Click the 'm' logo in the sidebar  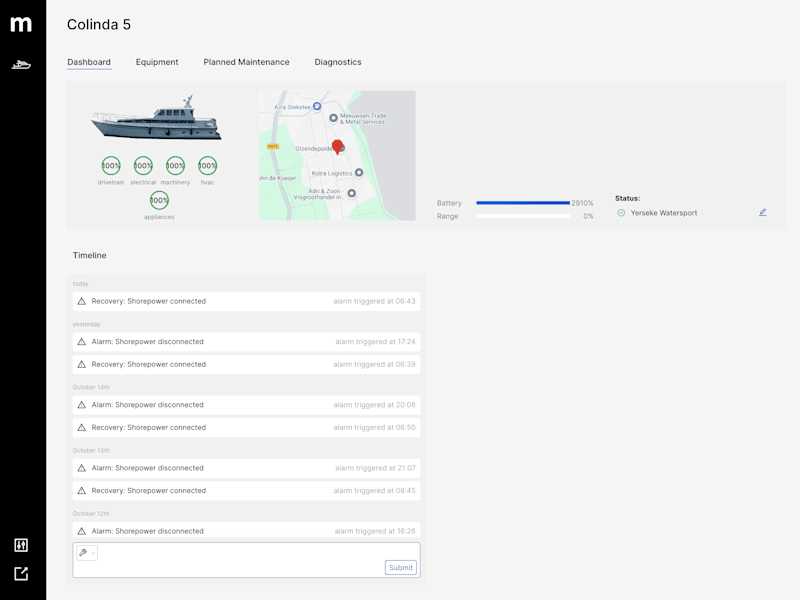[21, 24]
